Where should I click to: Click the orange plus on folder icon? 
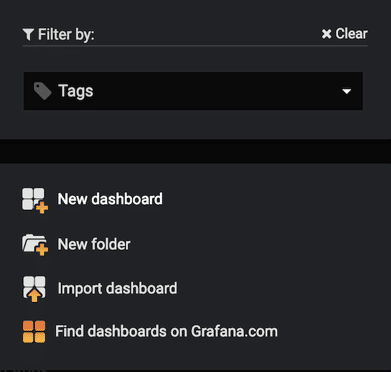point(42,250)
